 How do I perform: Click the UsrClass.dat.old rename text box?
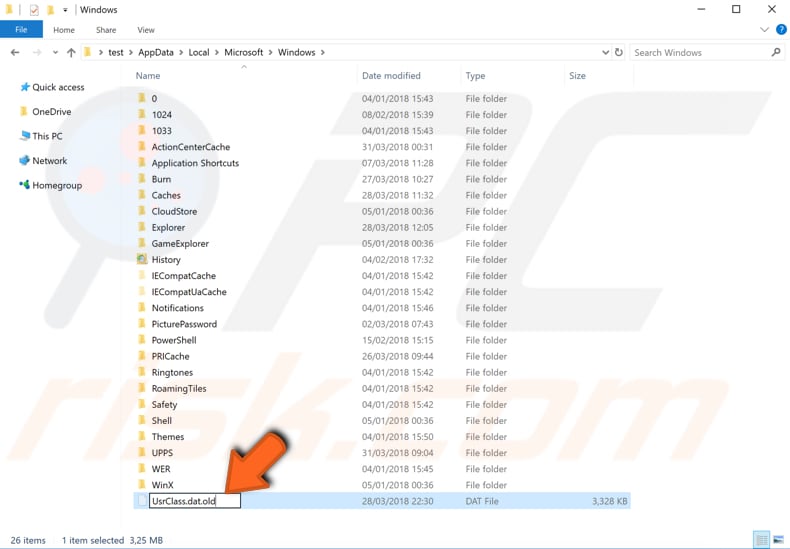[194, 501]
